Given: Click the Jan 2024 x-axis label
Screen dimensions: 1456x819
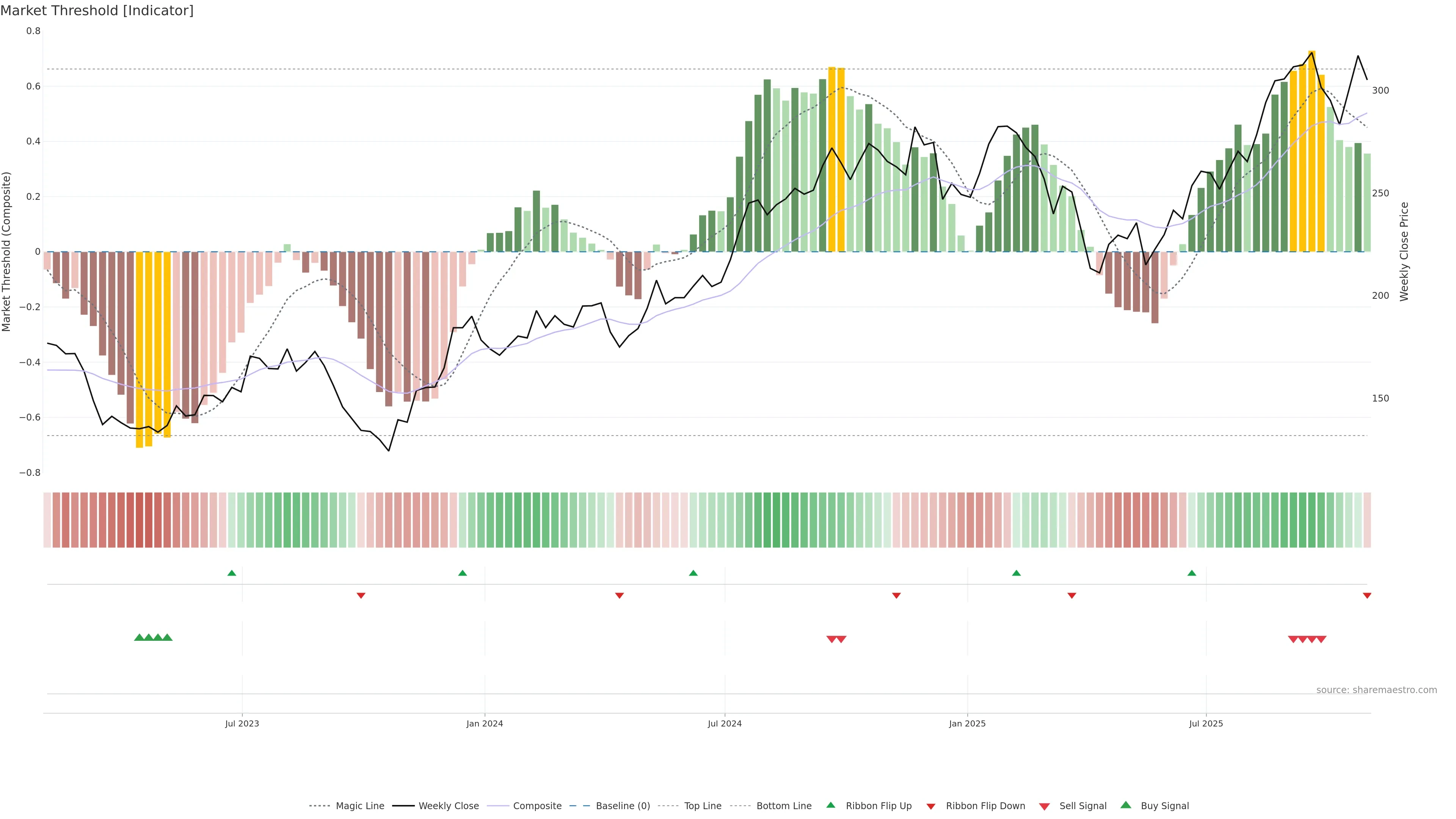Looking at the screenshot, I should (x=485, y=723).
